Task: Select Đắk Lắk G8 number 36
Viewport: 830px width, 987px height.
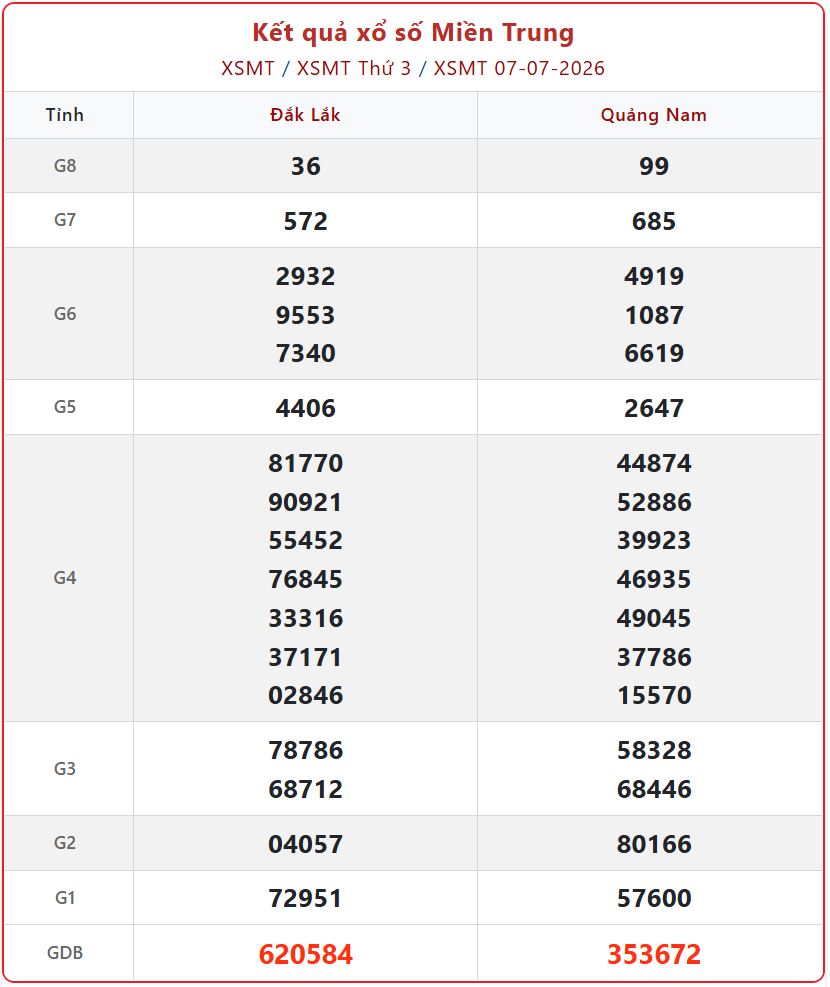Action: click(306, 166)
